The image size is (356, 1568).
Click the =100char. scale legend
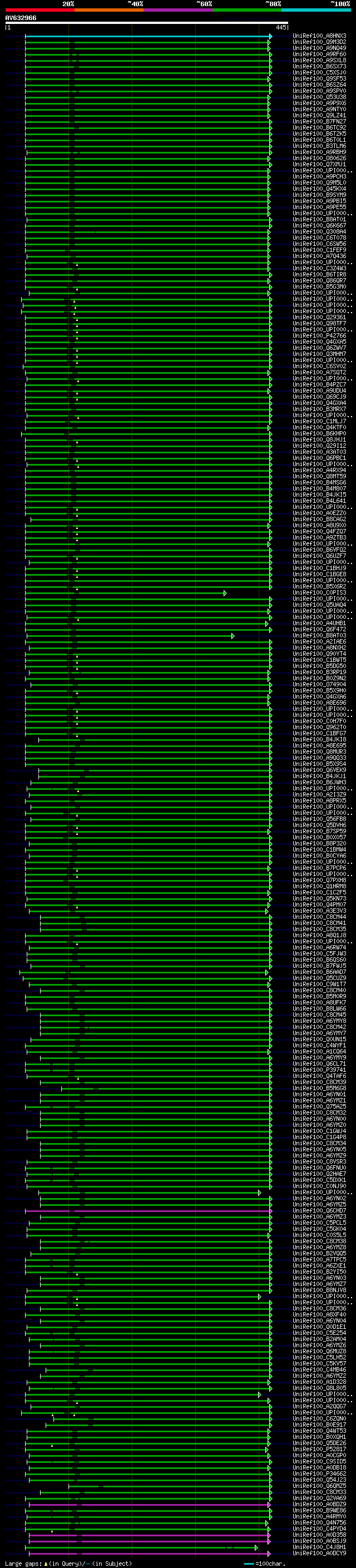pyautogui.click(x=265, y=1564)
